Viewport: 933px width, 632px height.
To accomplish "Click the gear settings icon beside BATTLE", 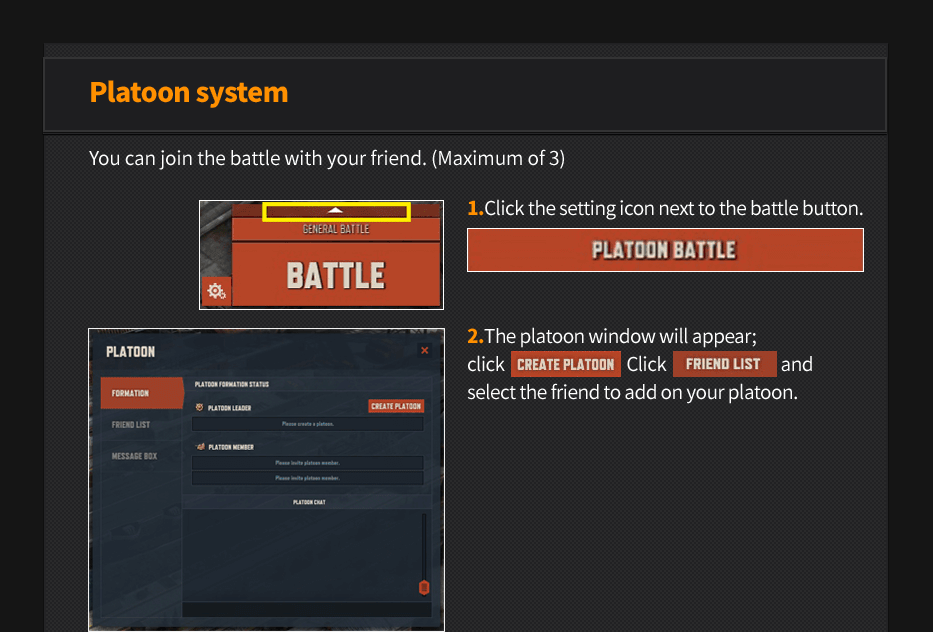I will point(216,292).
